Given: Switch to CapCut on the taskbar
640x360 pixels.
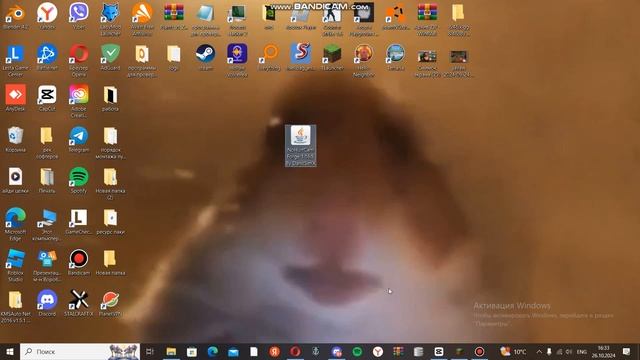Looking at the screenshot, I should coord(439,351).
